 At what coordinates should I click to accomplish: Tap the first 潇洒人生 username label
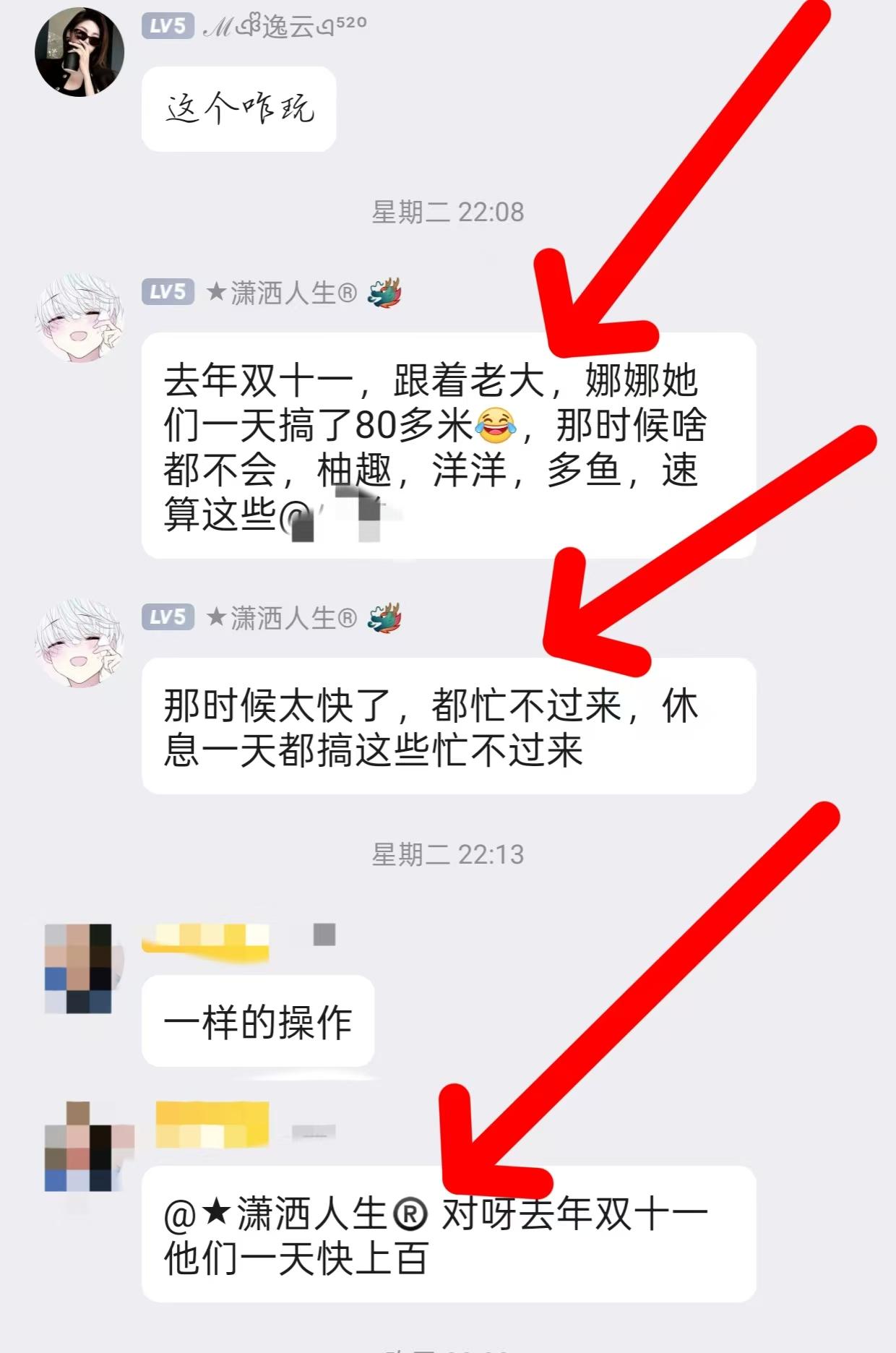pyautogui.click(x=282, y=293)
